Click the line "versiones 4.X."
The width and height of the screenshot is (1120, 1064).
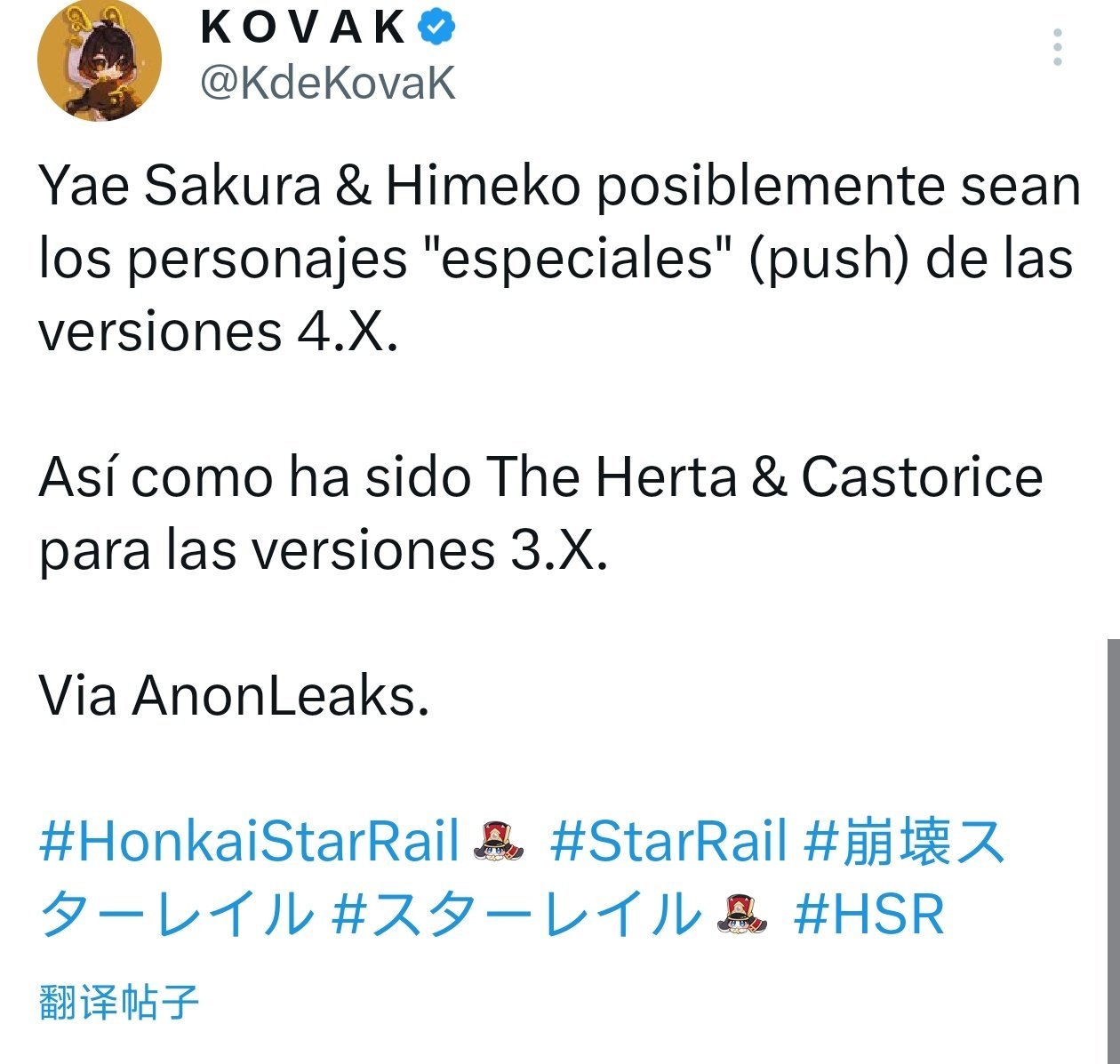(218, 332)
